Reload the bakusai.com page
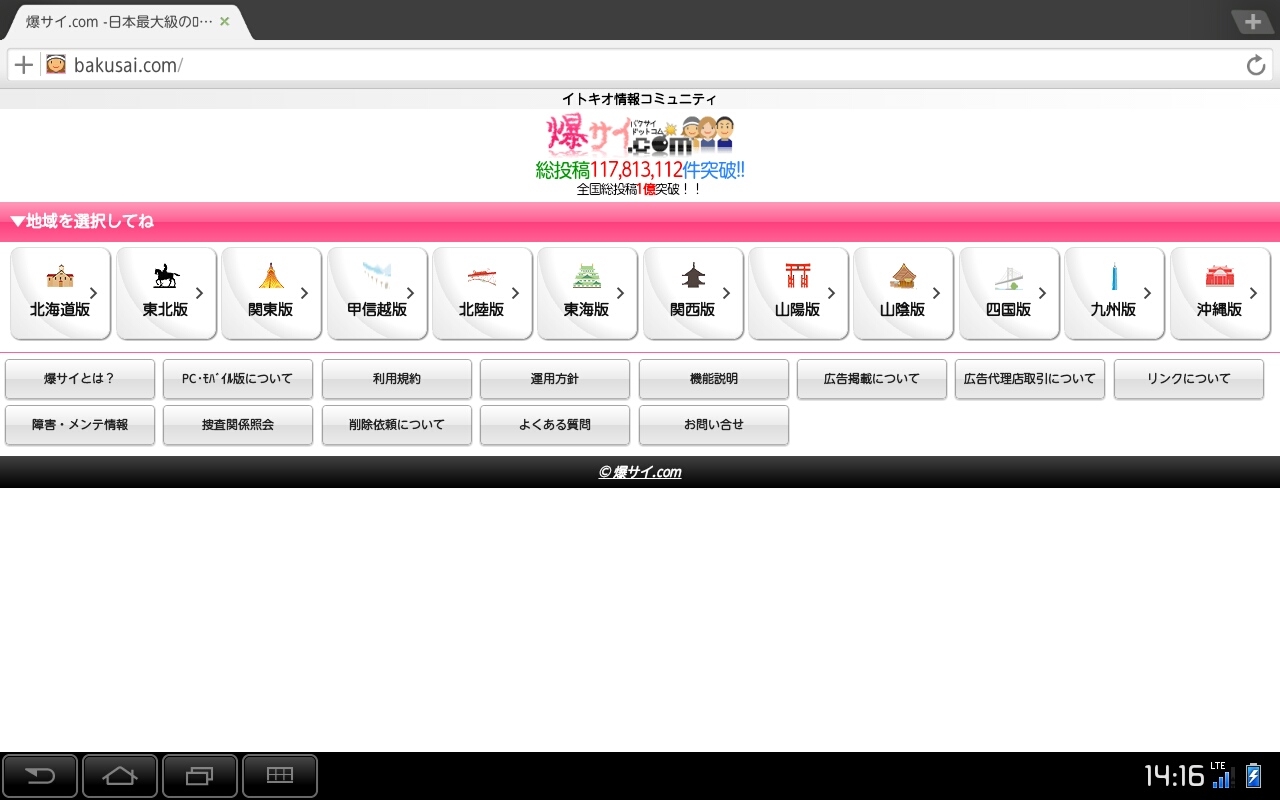Screen dimensions: 1280x800 (x=1256, y=66)
